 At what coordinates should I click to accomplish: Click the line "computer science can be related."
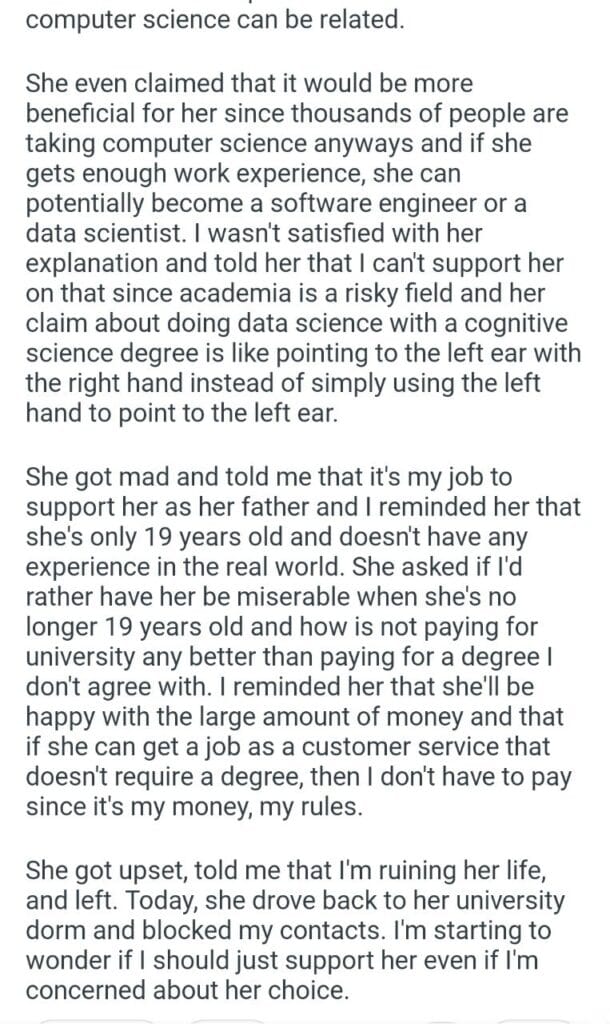point(215,20)
